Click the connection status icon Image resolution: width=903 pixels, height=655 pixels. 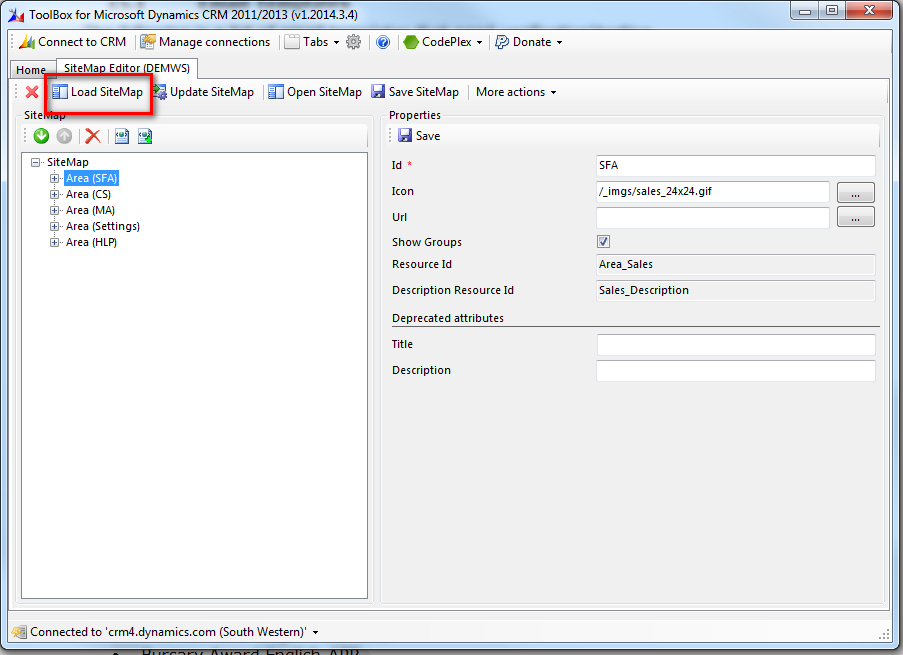(x=19, y=632)
